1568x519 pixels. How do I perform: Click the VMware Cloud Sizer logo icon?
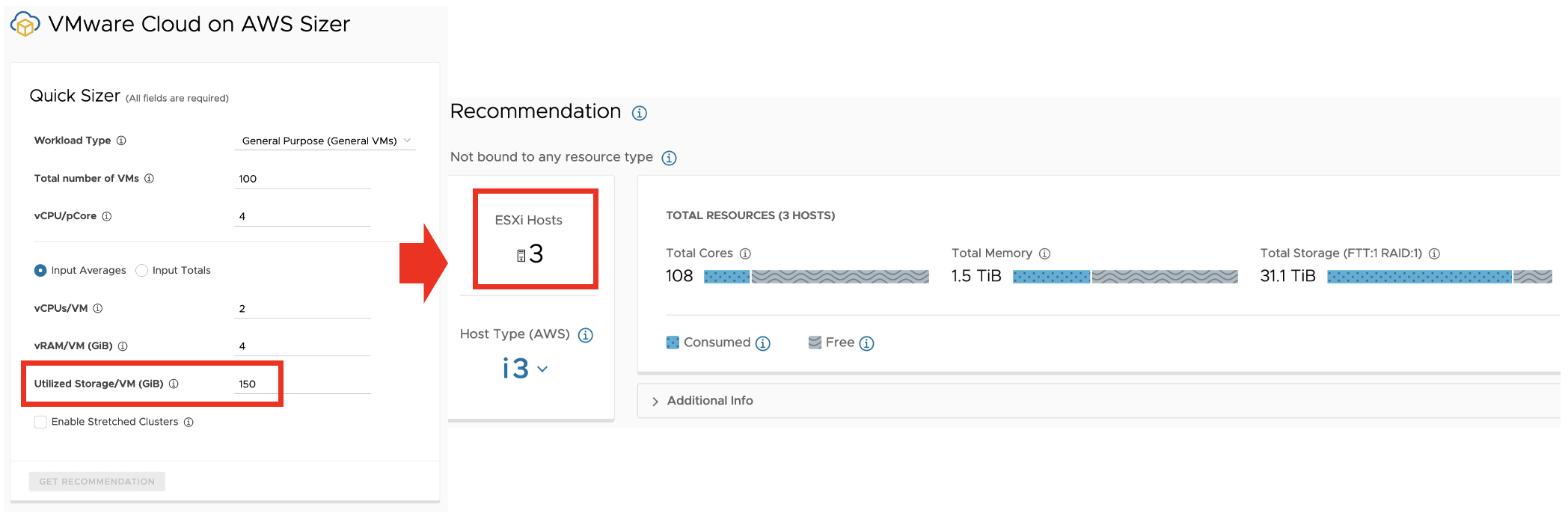point(25,24)
